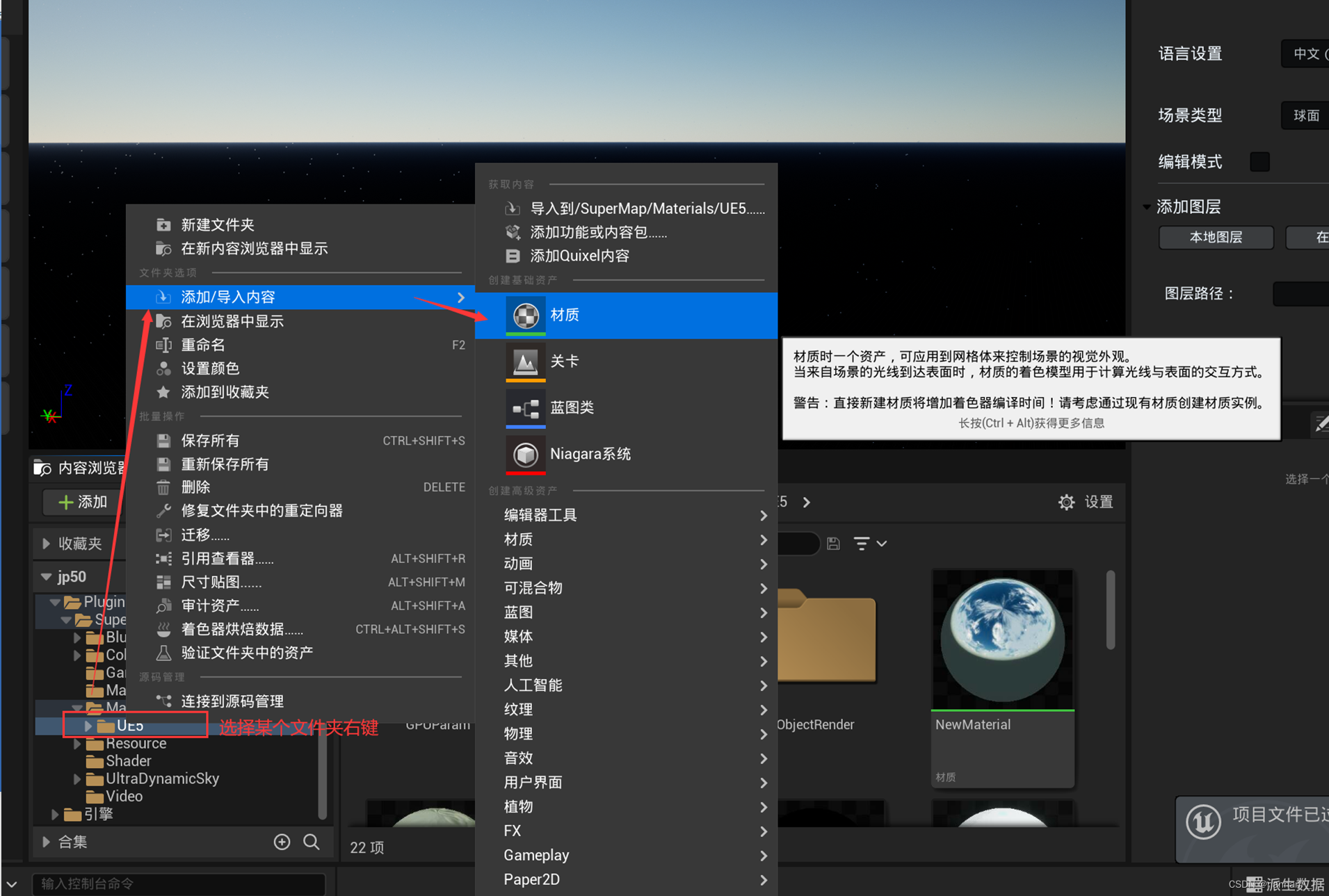Click the 派生数据 status bar button
Viewport: 1329px width, 896px height.
pyautogui.click(x=1287, y=884)
